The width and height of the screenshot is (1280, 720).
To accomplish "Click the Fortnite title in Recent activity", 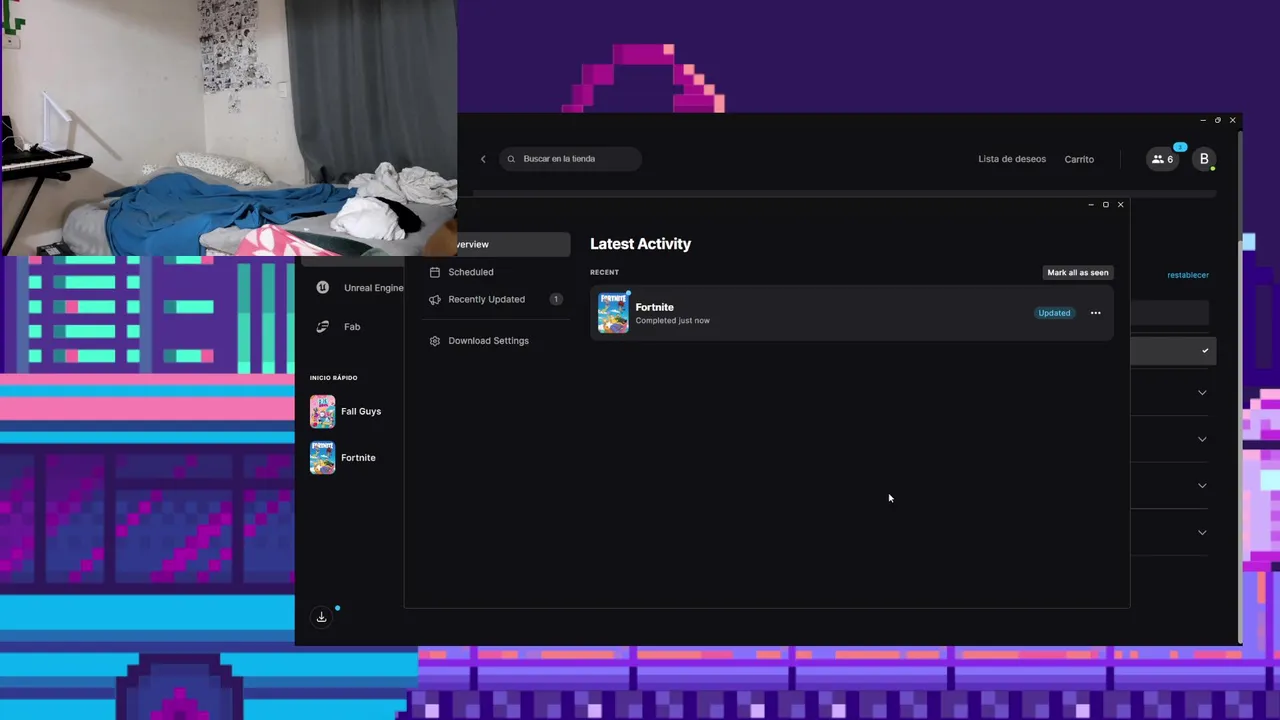I will point(654,307).
